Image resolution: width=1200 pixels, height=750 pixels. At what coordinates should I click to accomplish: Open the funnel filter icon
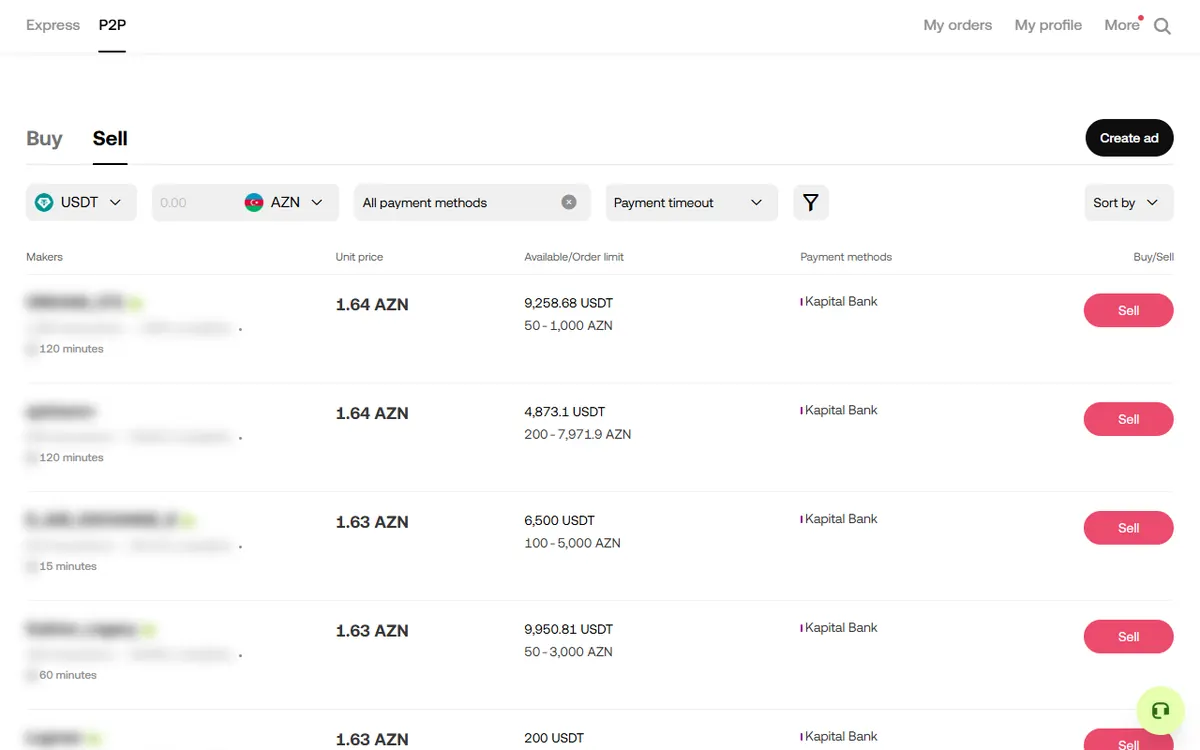point(811,202)
